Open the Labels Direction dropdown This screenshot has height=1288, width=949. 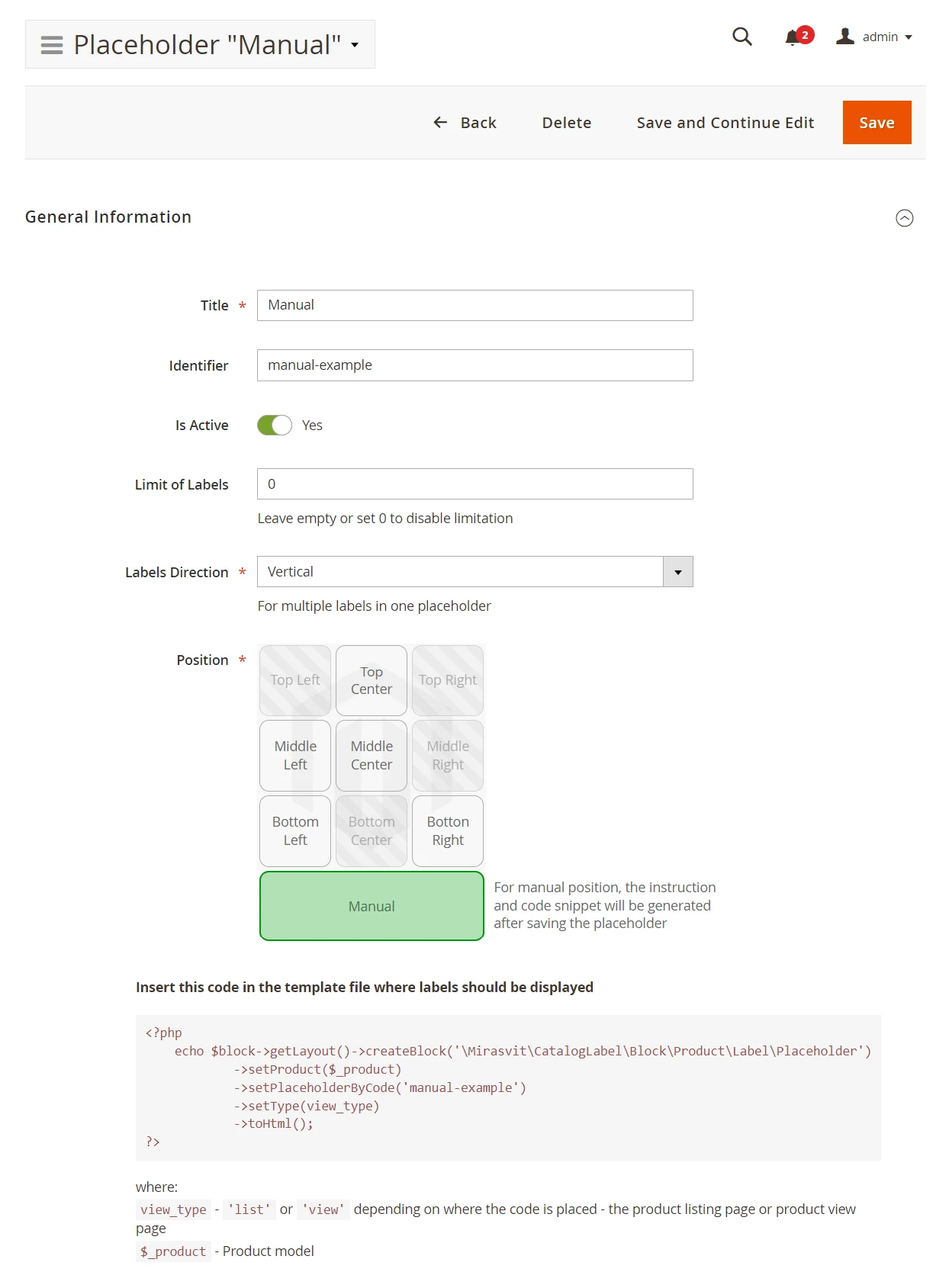click(677, 572)
